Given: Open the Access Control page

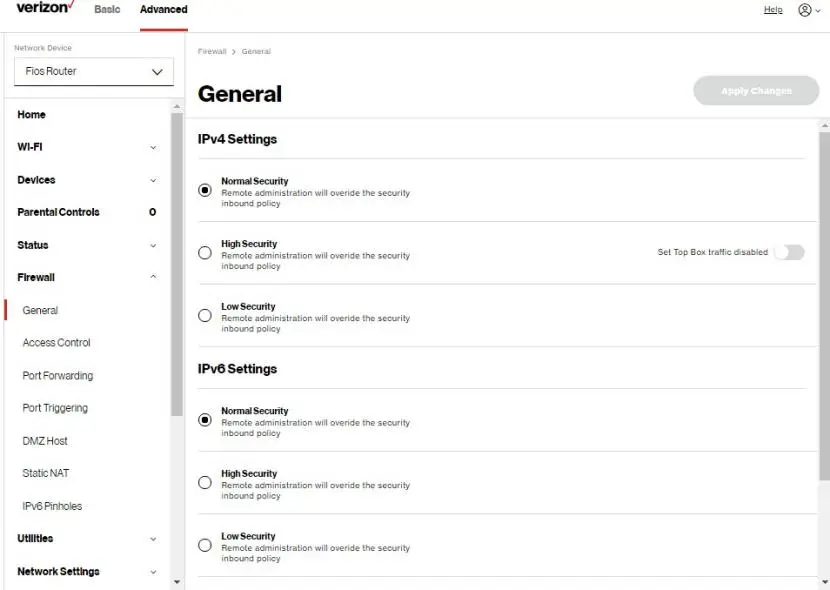Looking at the screenshot, I should pos(56,342).
